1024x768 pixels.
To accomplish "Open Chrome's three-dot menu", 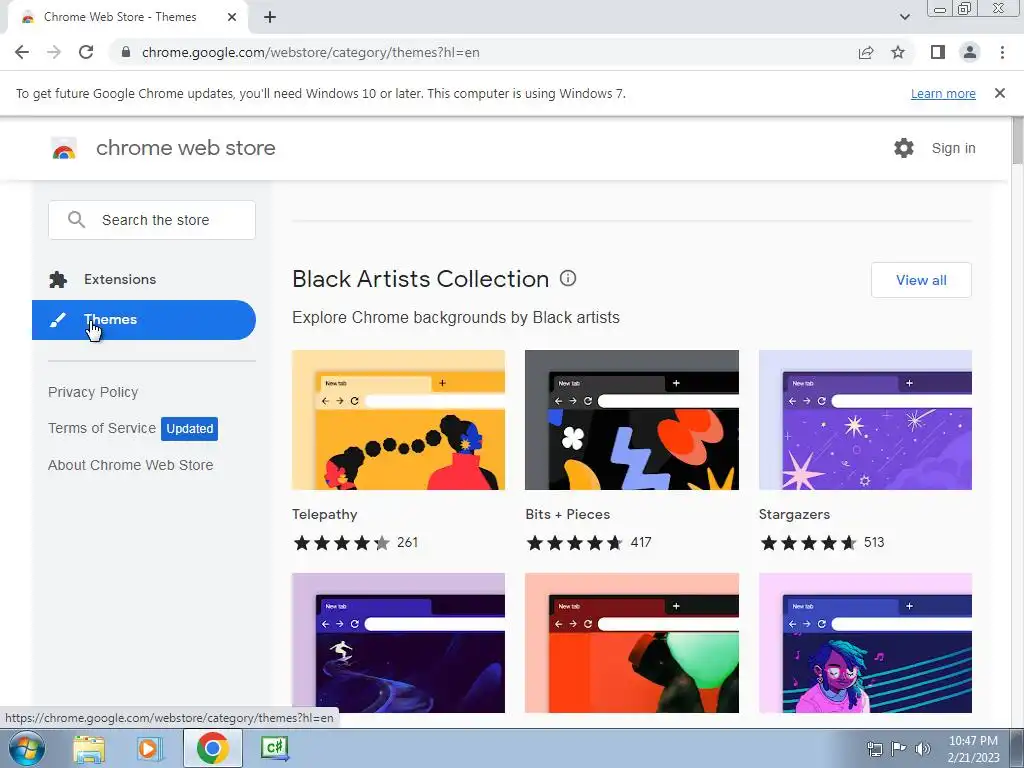I will pyautogui.click(x=1002, y=52).
